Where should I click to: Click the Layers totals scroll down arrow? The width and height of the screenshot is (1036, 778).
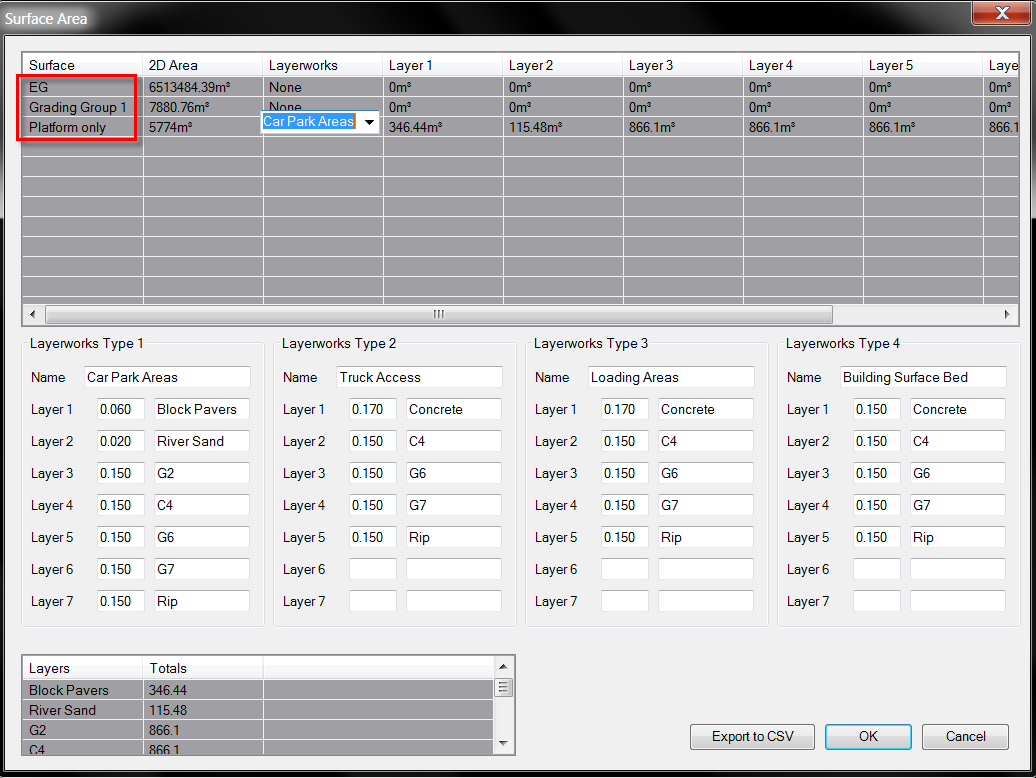(x=503, y=743)
